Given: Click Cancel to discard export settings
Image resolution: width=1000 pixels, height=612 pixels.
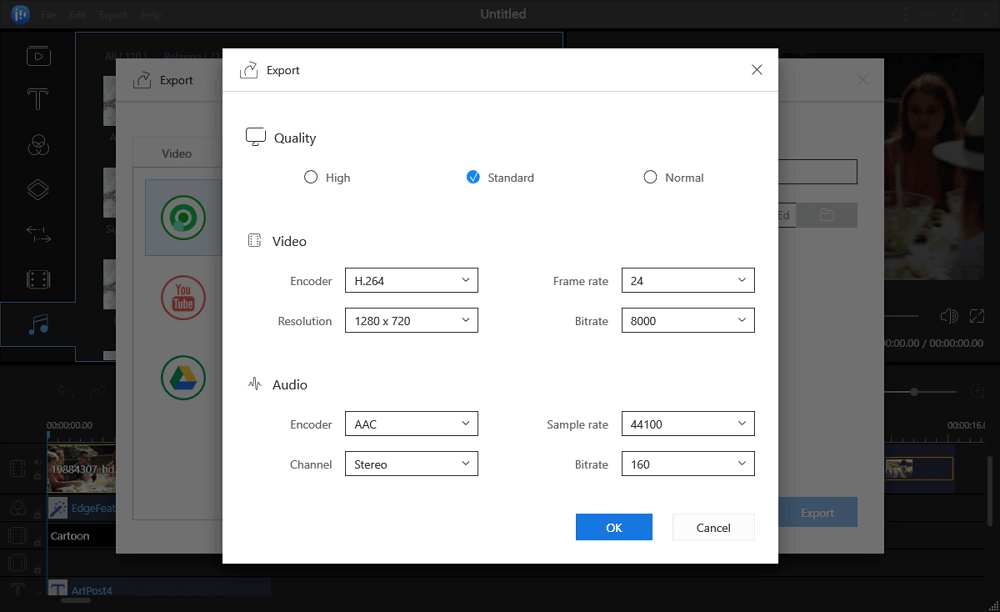Looking at the screenshot, I should tap(713, 527).
